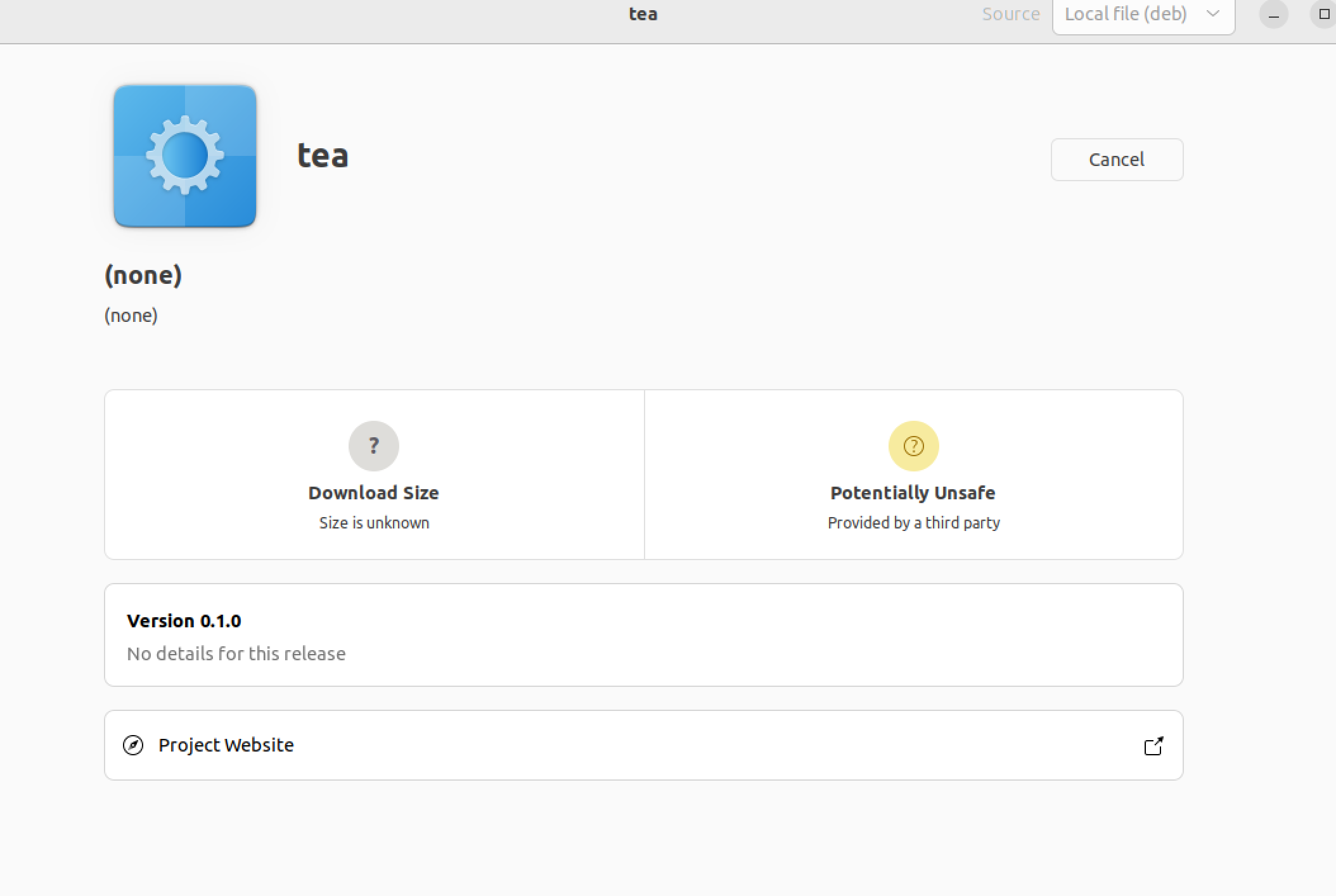Click the Potentially Unsafe warning icon
The width and height of the screenshot is (1336, 896).
(x=913, y=445)
